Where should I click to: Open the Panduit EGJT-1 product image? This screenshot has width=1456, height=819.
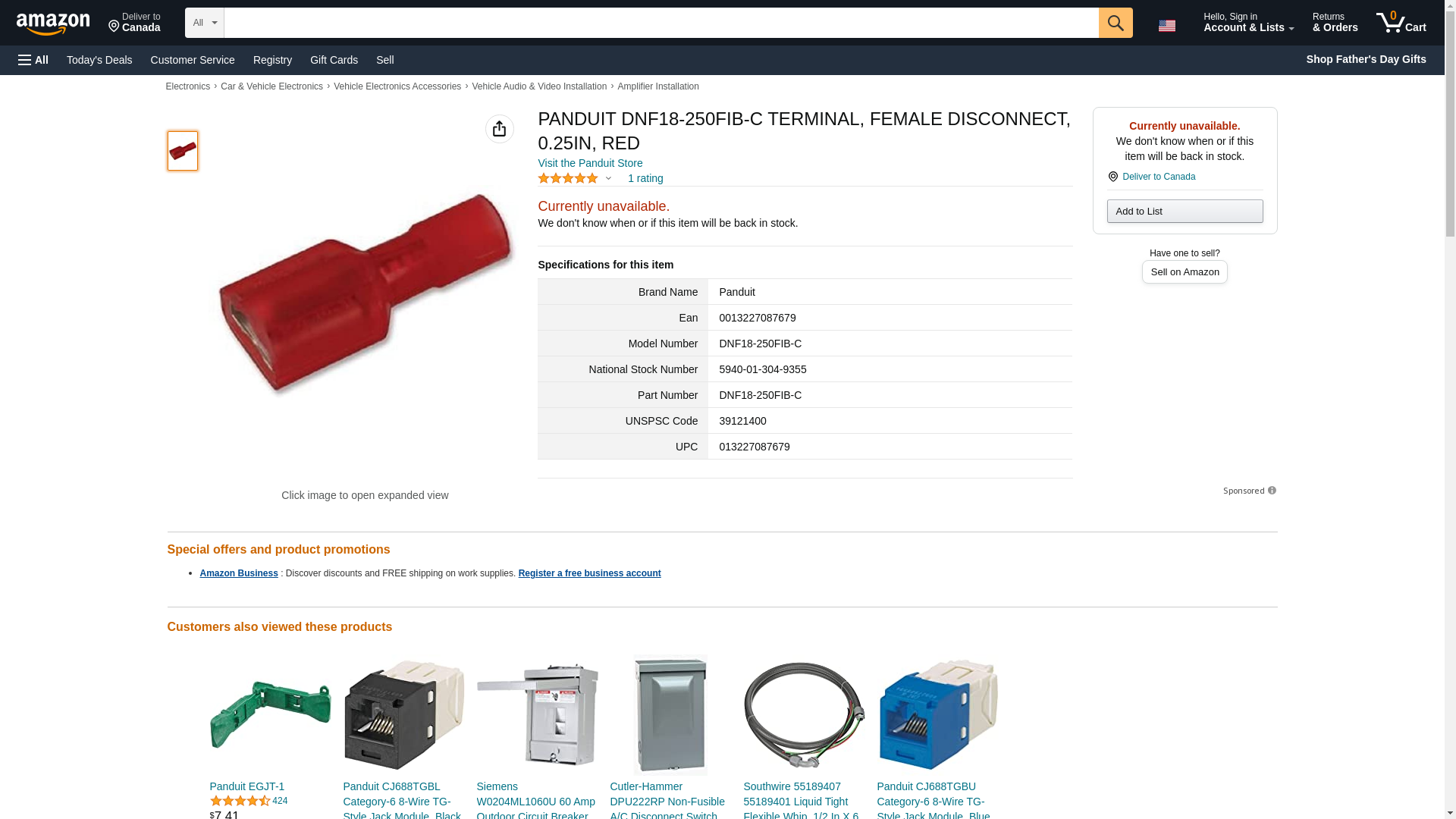pyautogui.click(x=270, y=714)
